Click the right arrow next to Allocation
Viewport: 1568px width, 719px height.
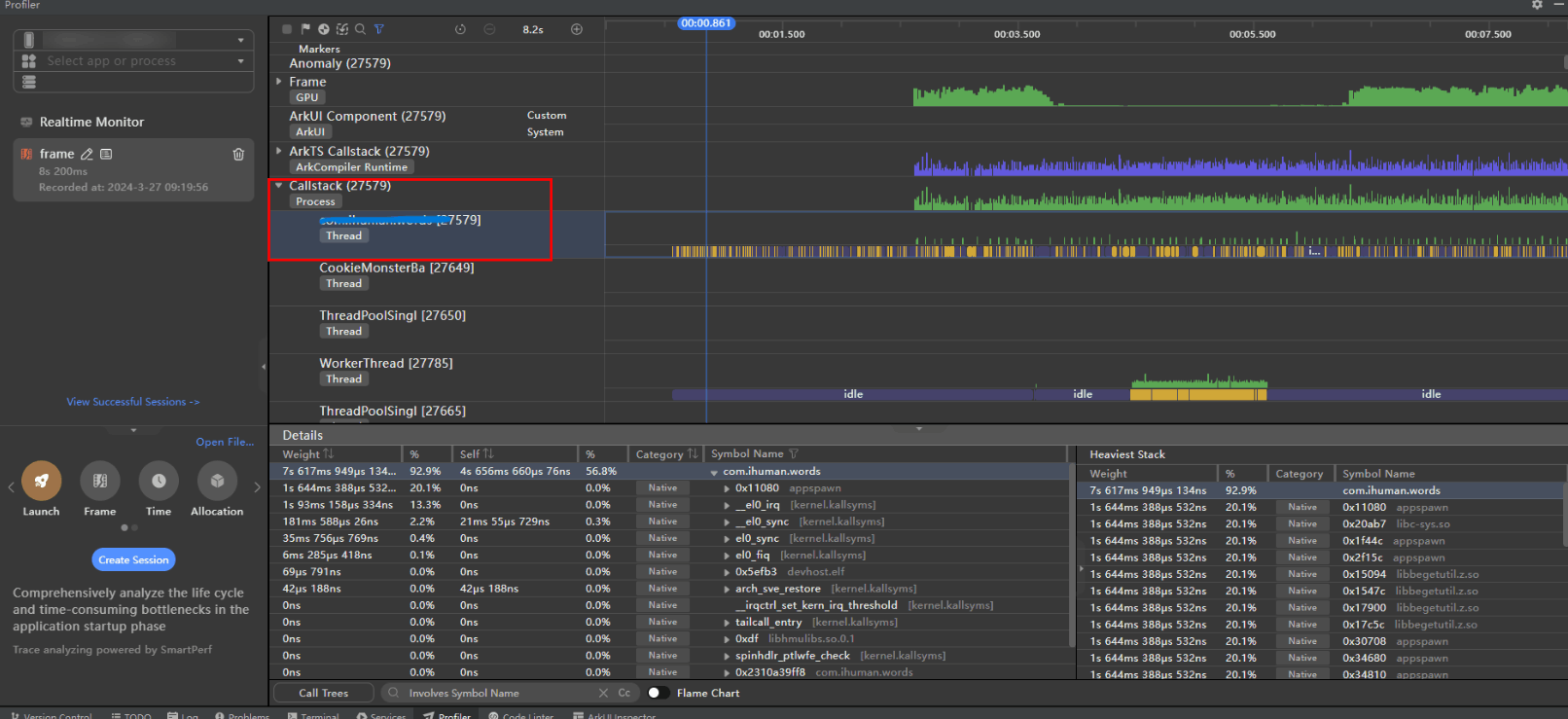tap(258, 487)
